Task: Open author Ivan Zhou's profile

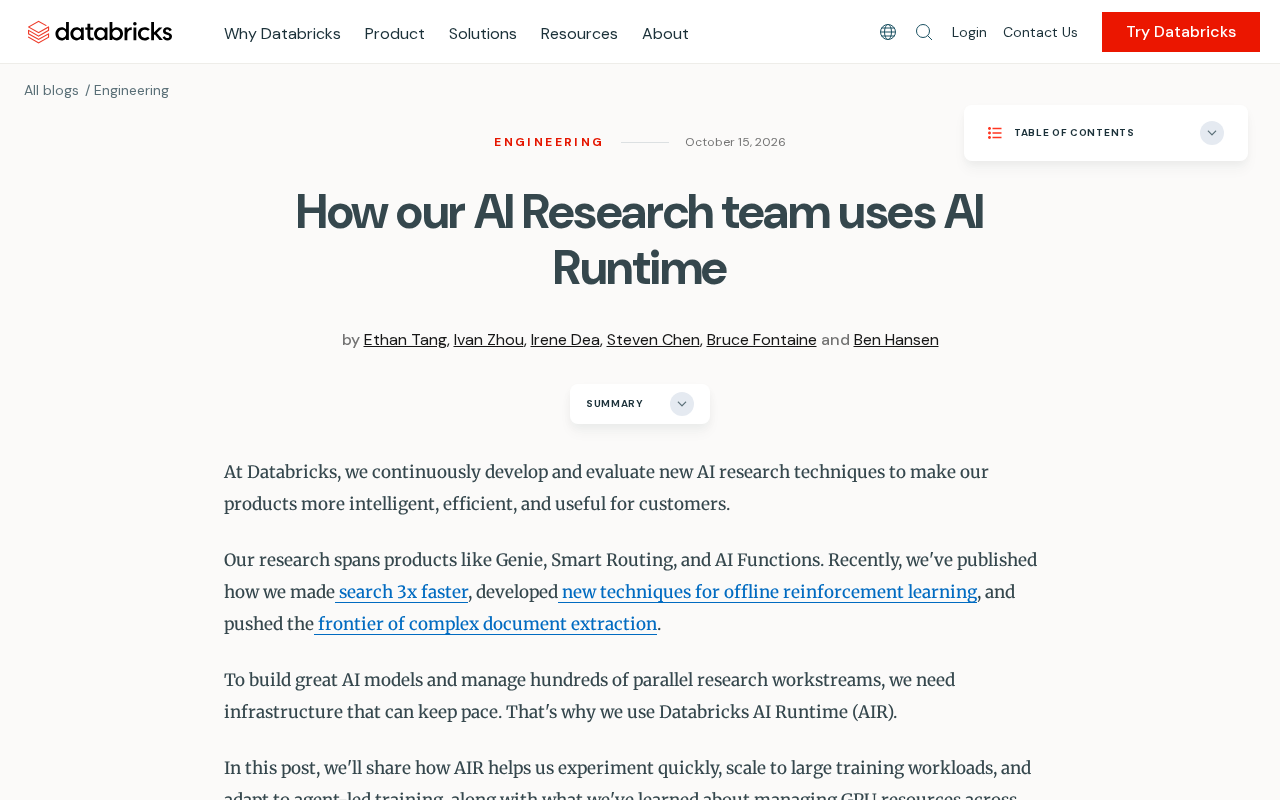Action: 489,340
